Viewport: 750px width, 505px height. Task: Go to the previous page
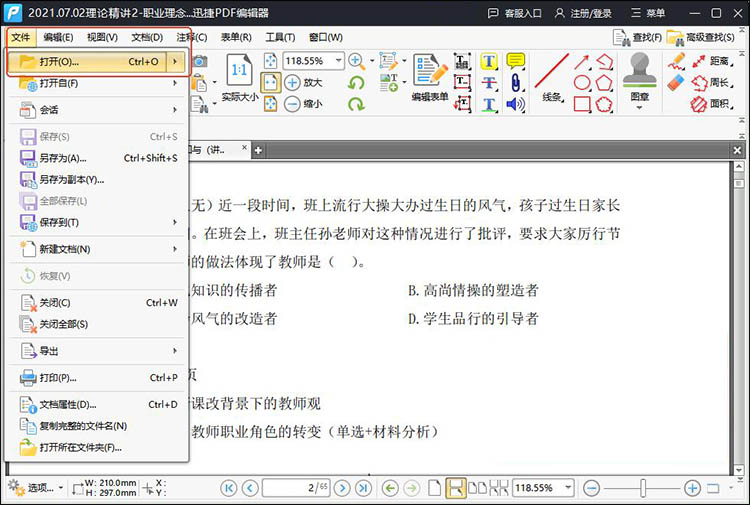pyautogui.click(x=250, y=488)
